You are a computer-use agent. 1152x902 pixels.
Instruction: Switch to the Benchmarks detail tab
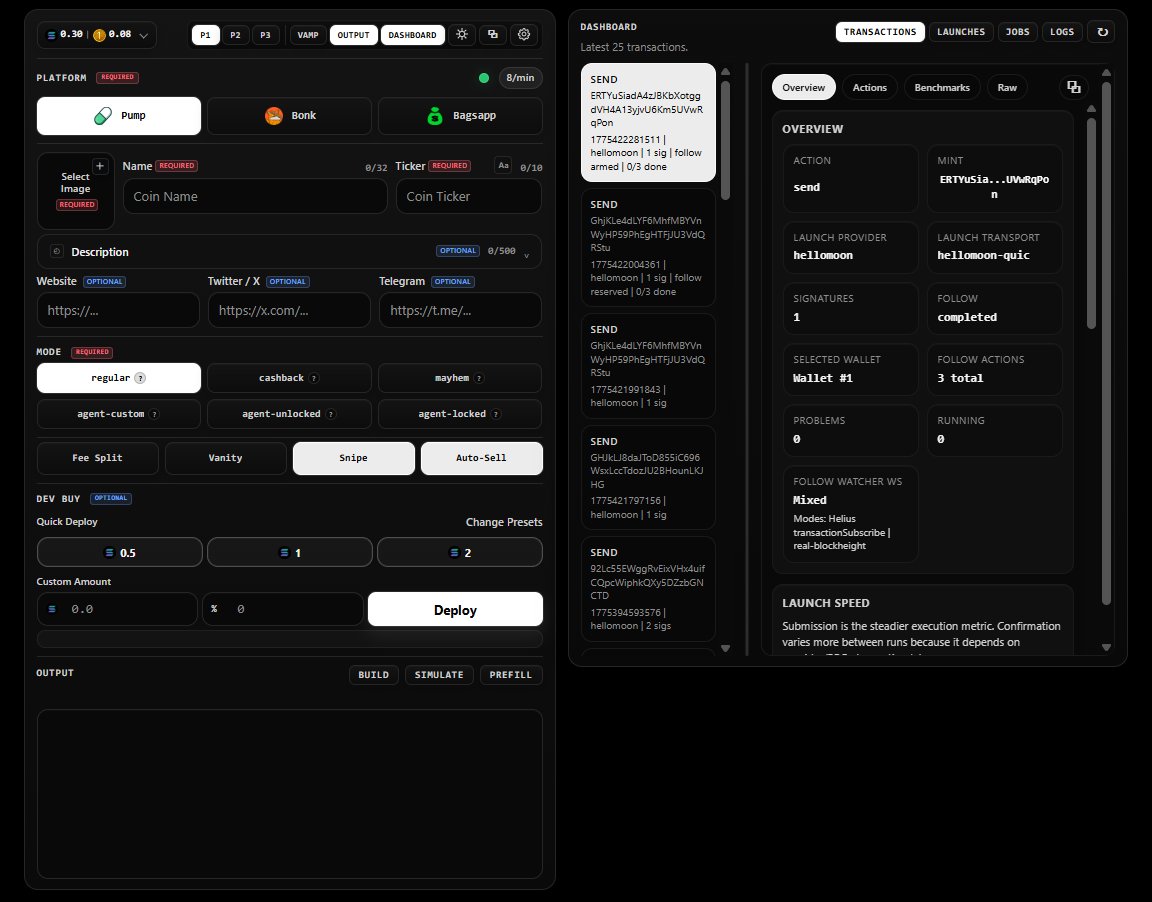pos(942,87)
